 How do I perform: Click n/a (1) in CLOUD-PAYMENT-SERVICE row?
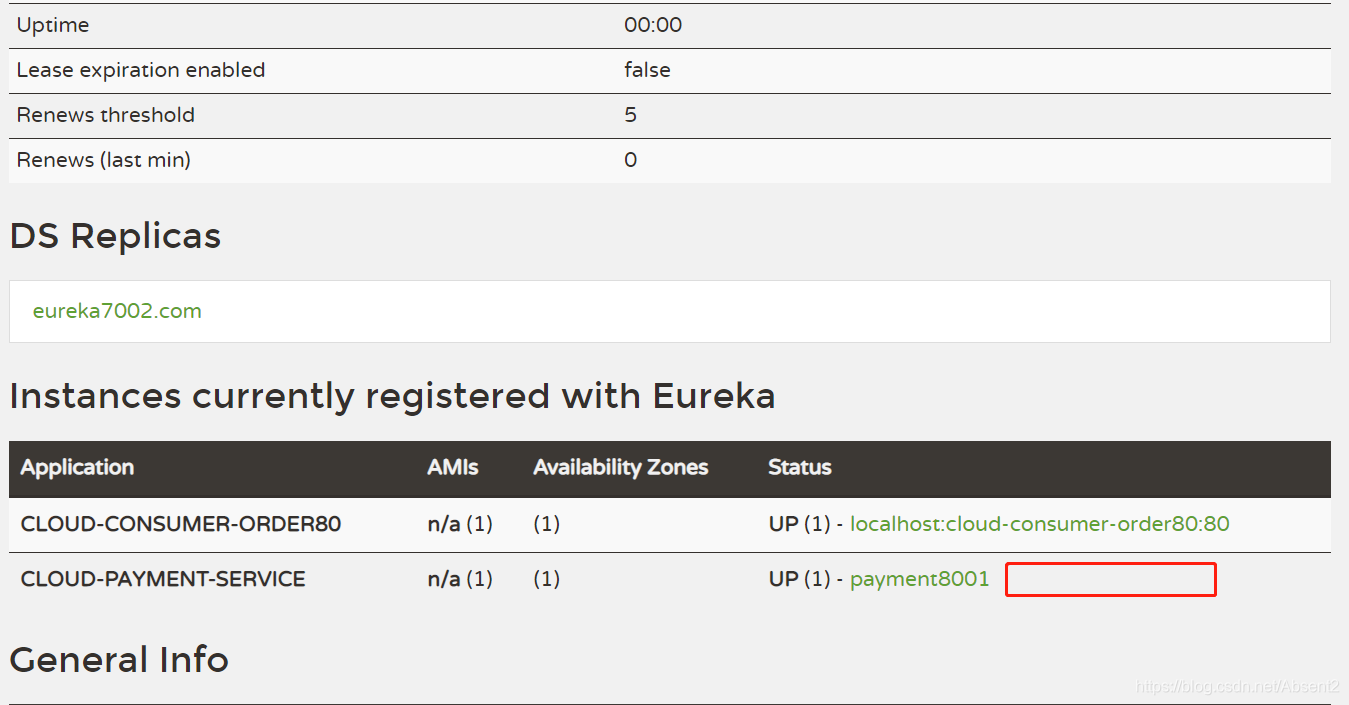(x=460, y=579)
